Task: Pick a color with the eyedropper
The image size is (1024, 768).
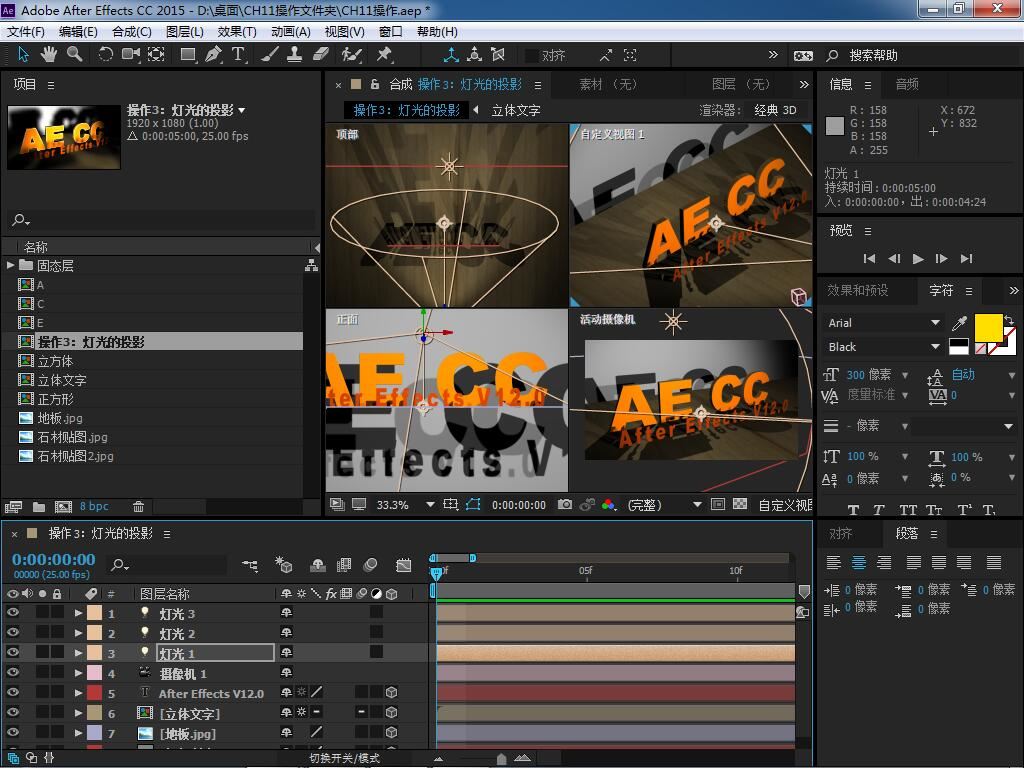Action: point(959,323)
